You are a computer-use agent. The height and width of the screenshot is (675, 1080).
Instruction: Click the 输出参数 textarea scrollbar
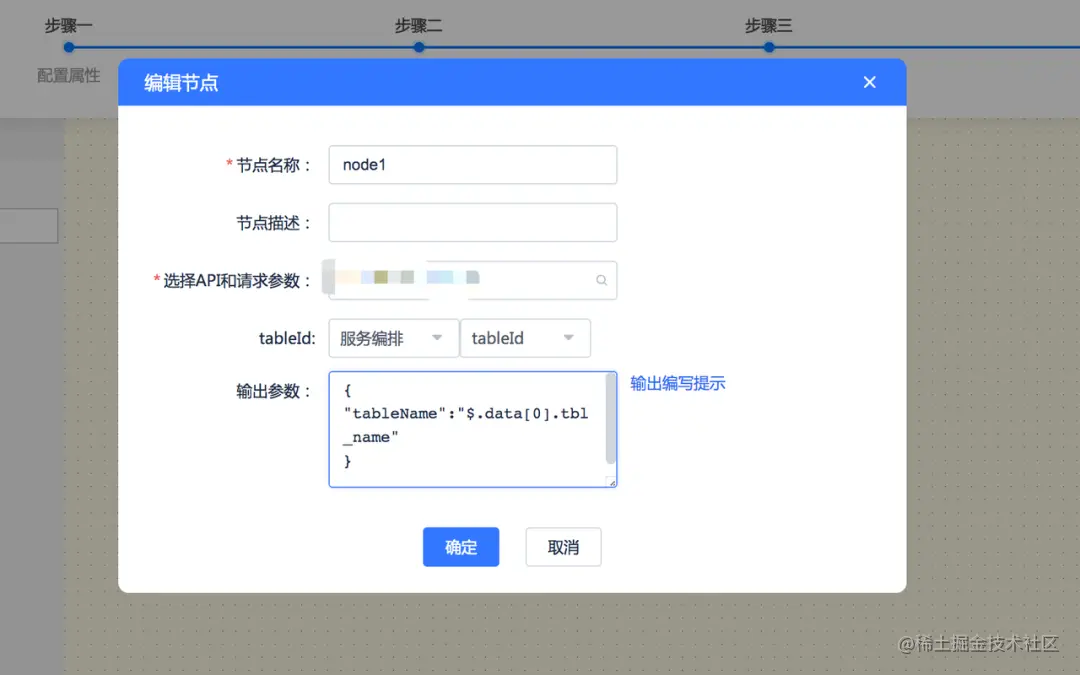click(610, 419)
